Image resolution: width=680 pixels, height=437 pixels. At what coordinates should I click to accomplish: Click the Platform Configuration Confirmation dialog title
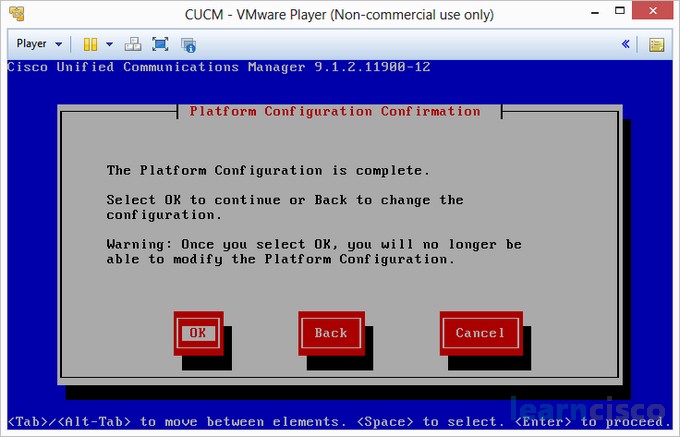pyautogui.click(x=335, y=111)
